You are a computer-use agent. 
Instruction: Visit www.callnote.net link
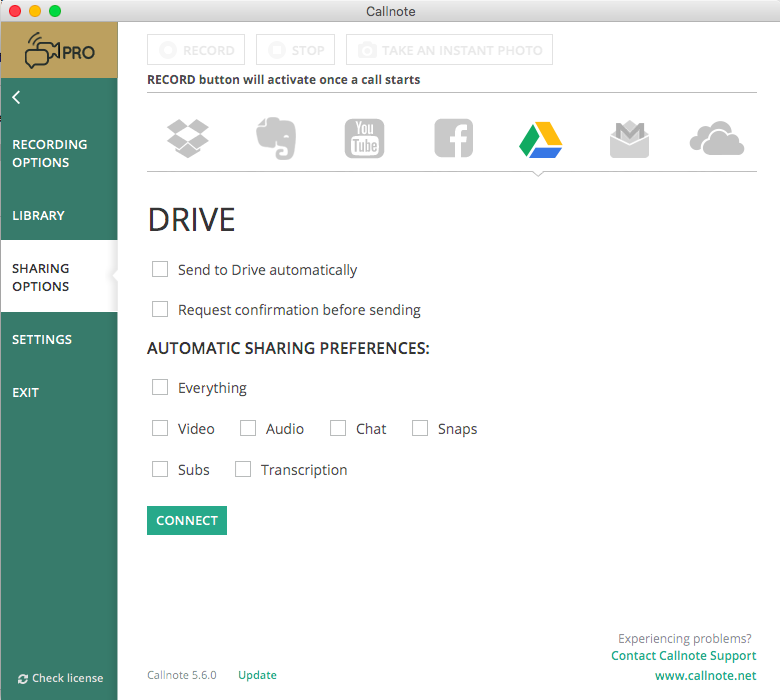705,676
